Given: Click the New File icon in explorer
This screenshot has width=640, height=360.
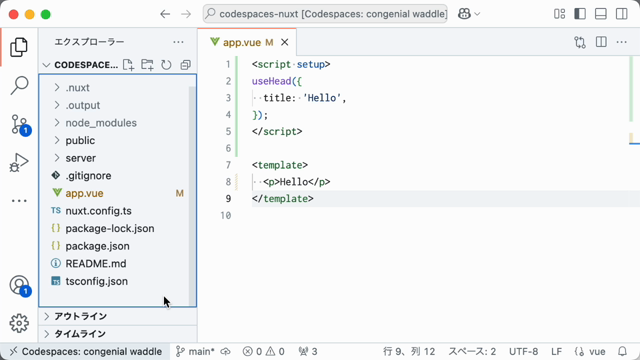Looking at the screenshot, I should pos(128,65).
